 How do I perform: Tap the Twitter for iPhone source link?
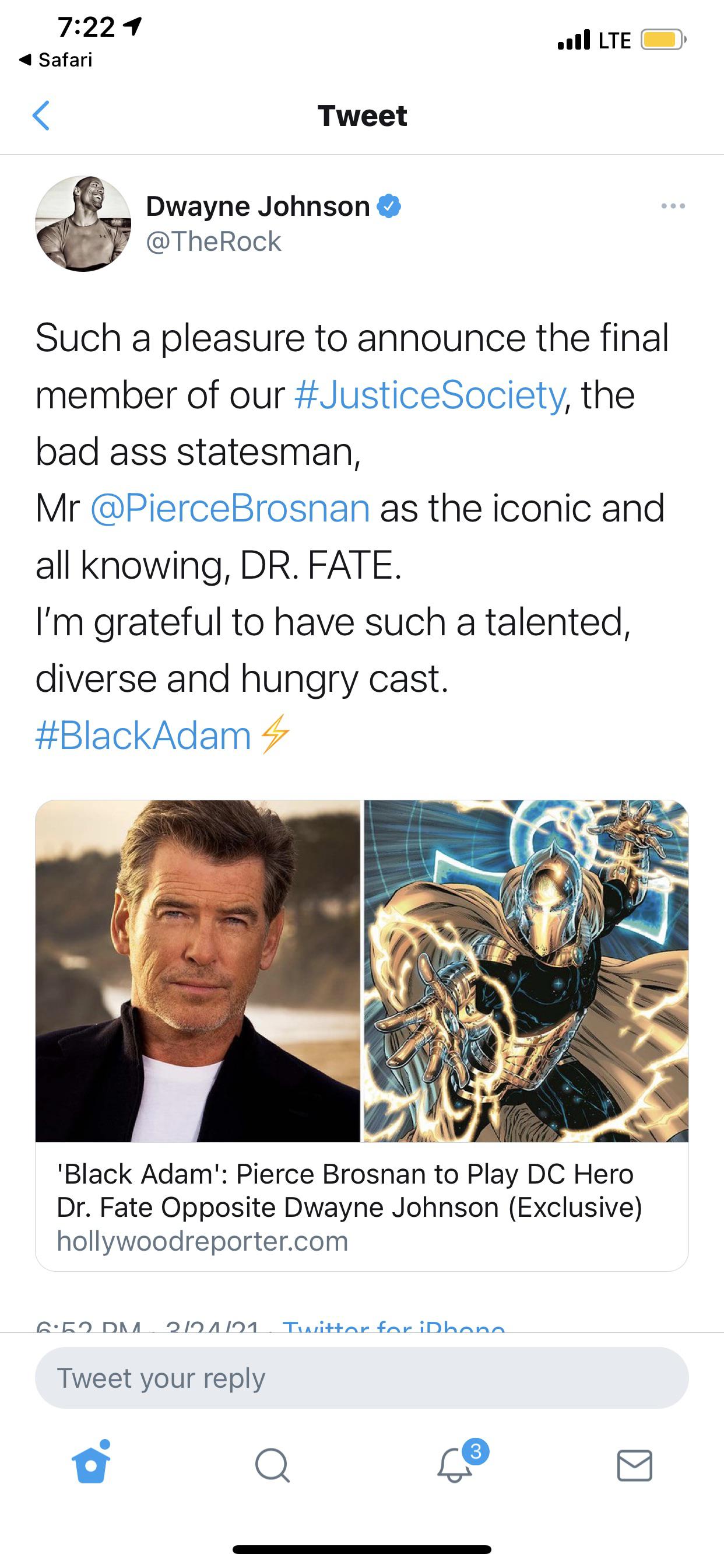(393, 1325)
